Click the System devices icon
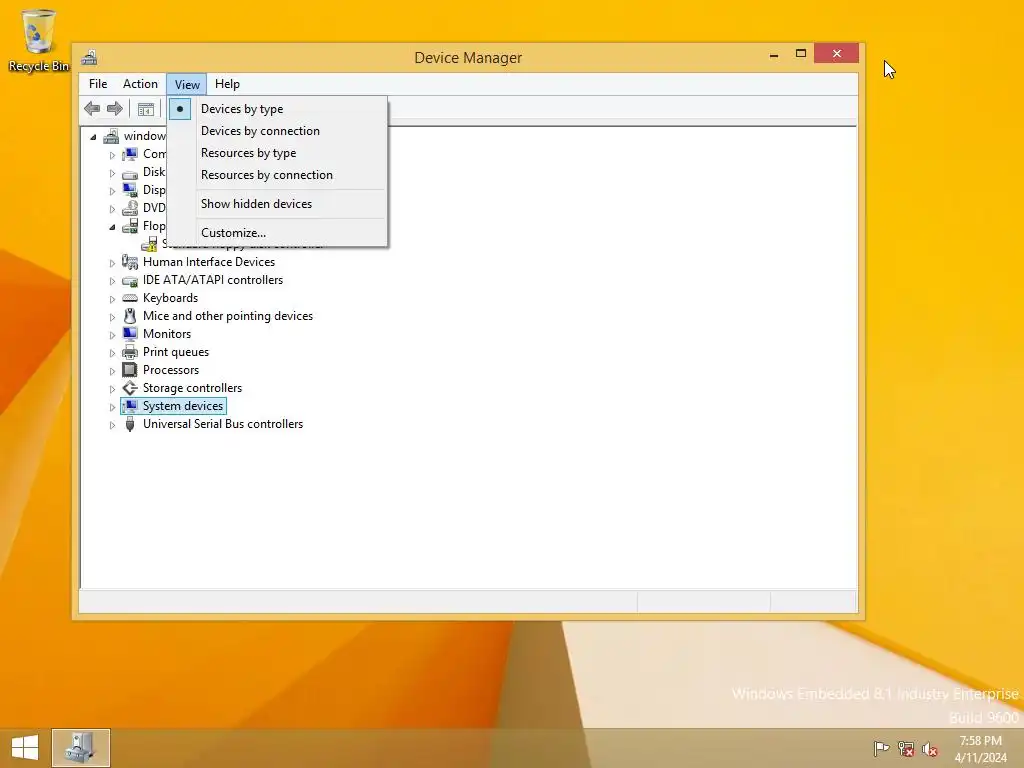Viewport: 1024px width, 768px height. click(x=130, y=406)
